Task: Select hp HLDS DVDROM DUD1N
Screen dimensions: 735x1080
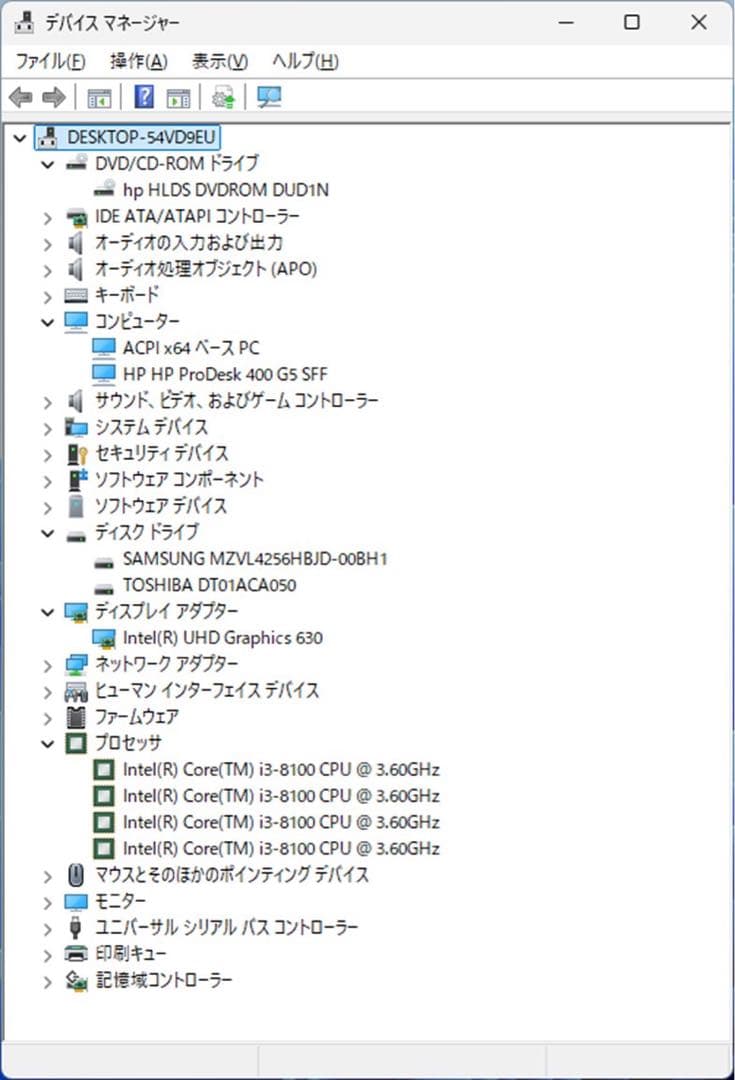Action: click(225, 190)
